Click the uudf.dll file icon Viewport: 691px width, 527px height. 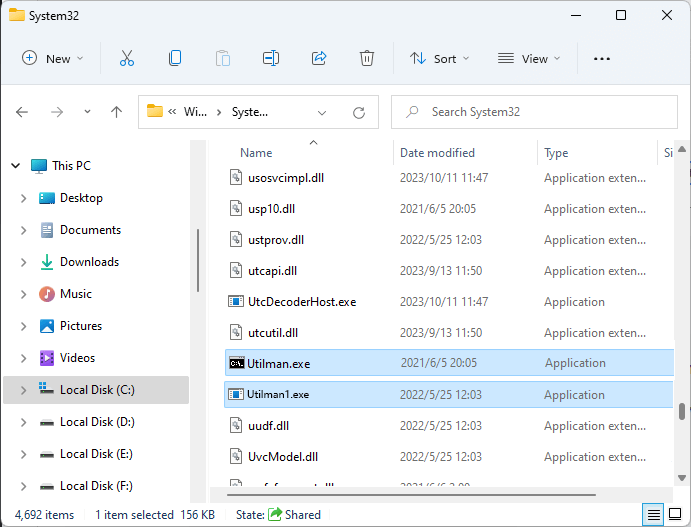(236, 425)
